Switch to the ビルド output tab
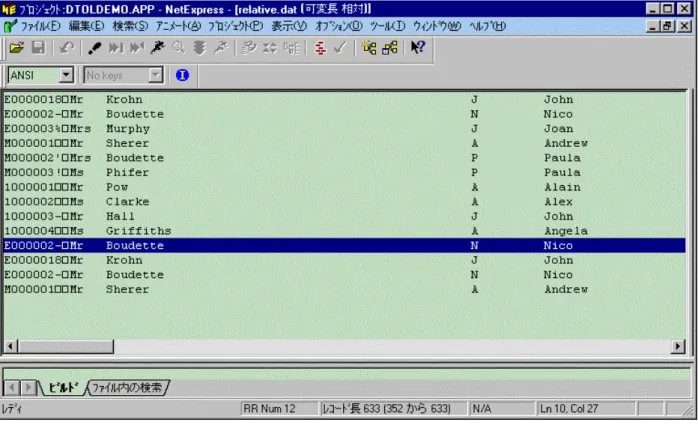Viewport: 698px width, 425px height. [x=63, y=388]
